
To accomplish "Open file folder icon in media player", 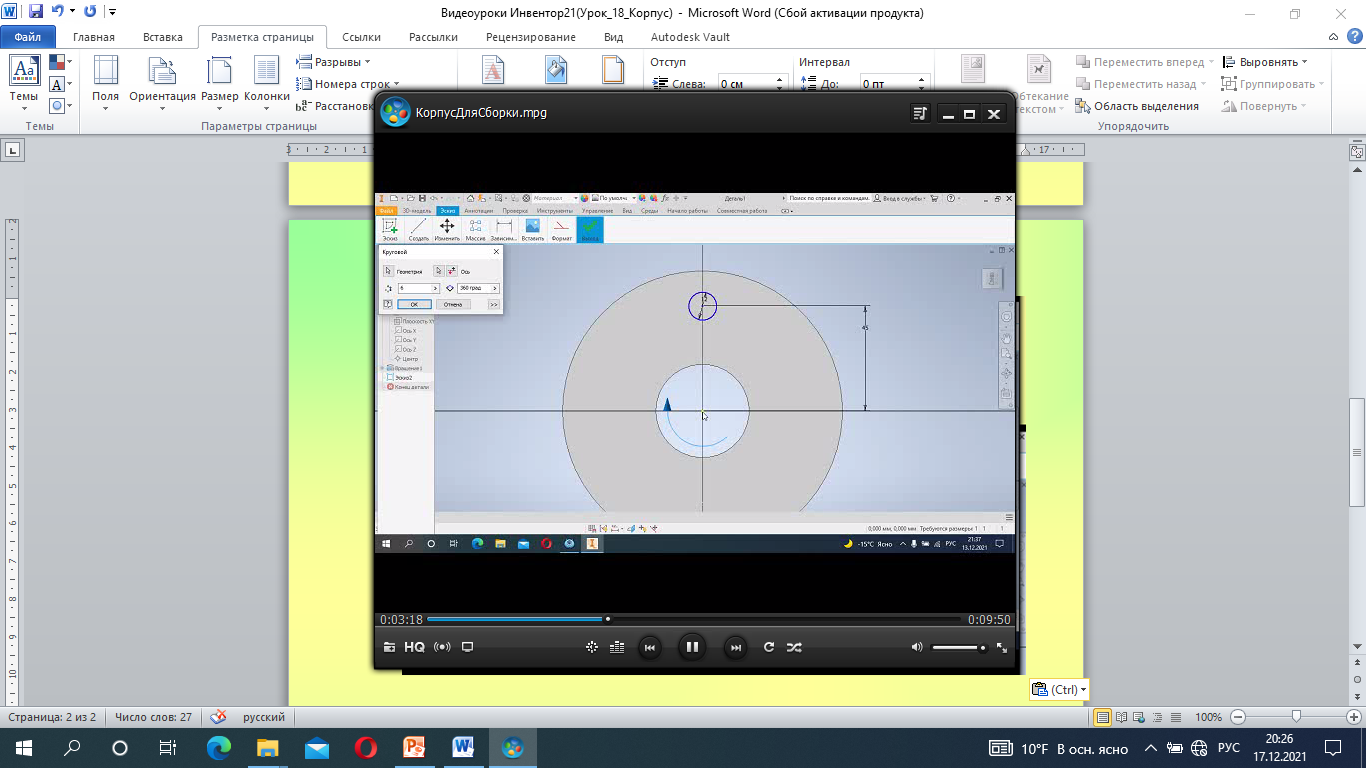I will [x=389, y=647].
